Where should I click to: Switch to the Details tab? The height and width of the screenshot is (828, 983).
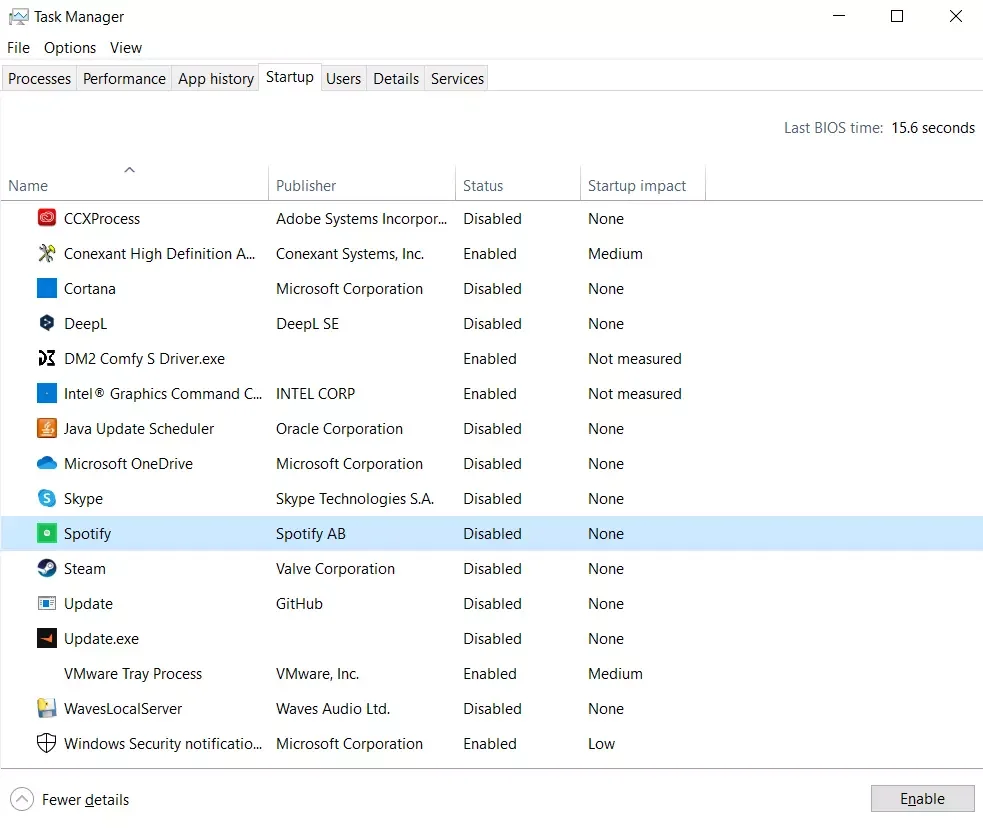[x=396, y=78]
